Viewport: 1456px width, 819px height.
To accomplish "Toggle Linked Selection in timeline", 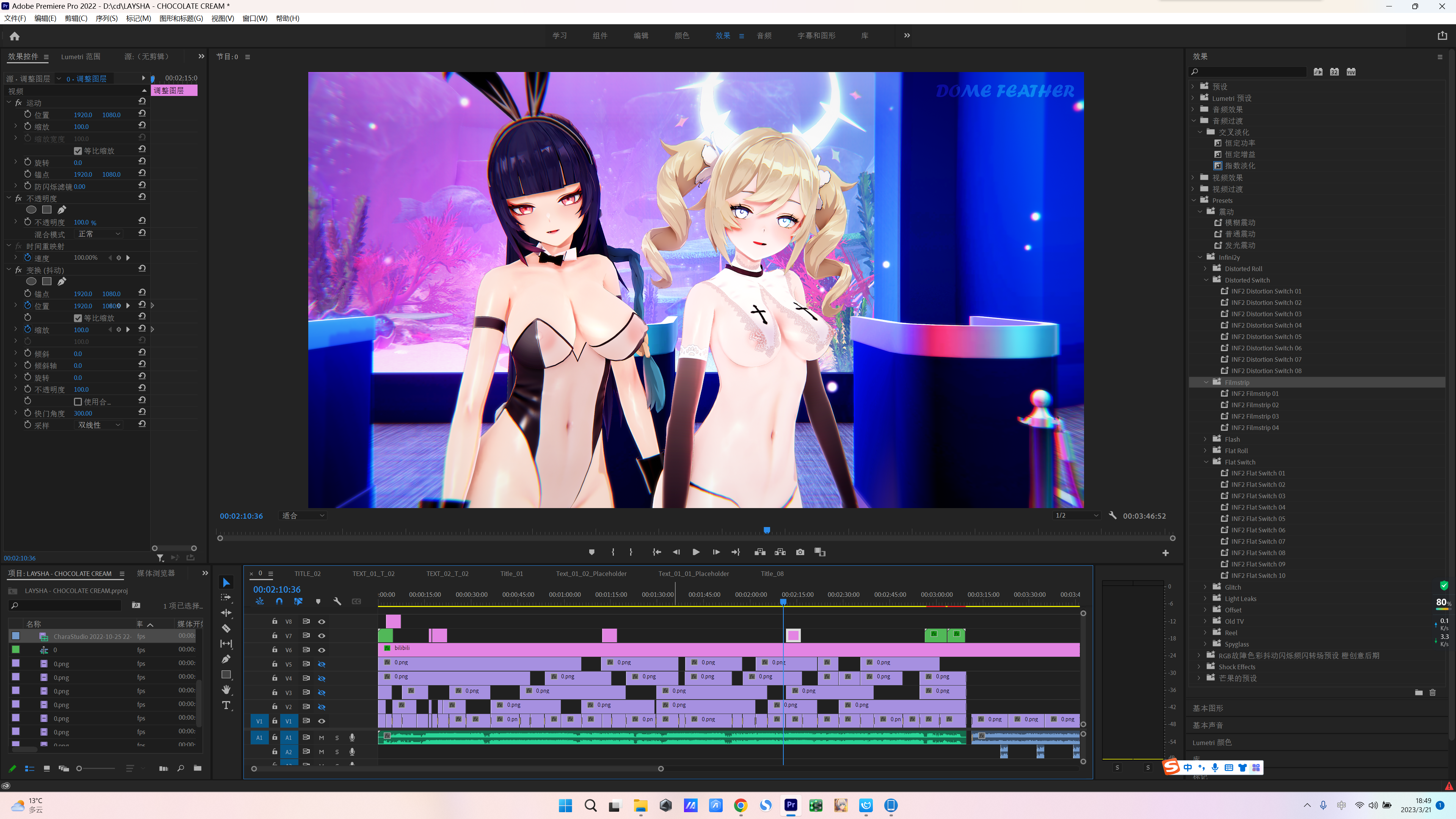I will [298, 601].
